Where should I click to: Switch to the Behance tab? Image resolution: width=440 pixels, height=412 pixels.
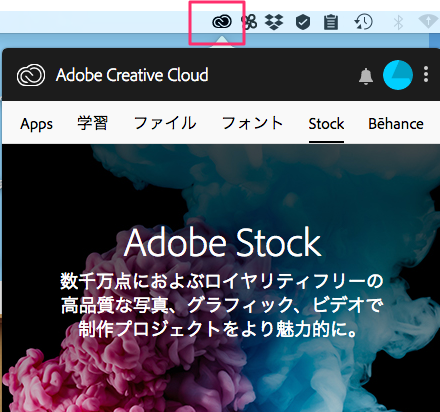396,124
